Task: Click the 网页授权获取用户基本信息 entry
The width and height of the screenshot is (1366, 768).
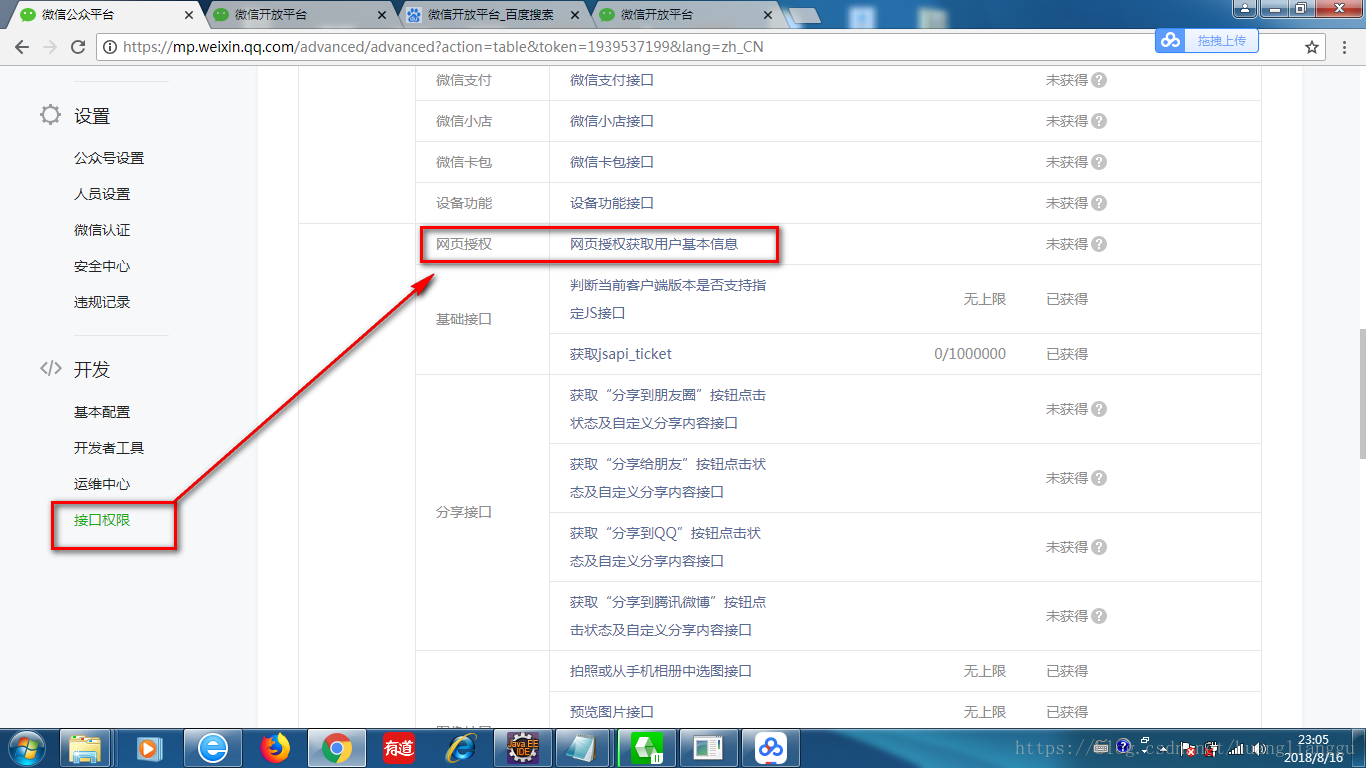Action: tap(654, 244)
